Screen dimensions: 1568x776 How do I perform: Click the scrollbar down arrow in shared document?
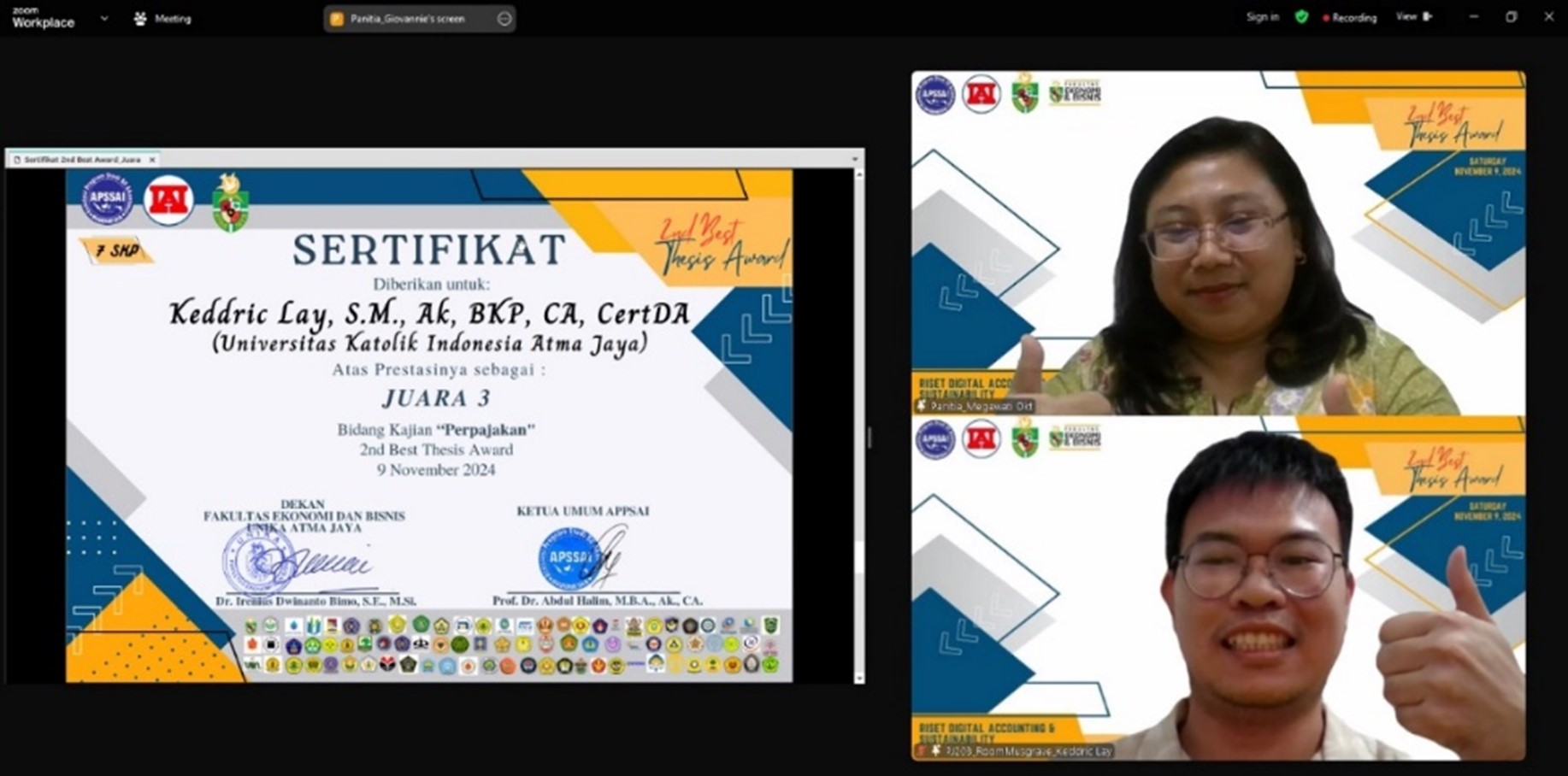coord(858,678)
